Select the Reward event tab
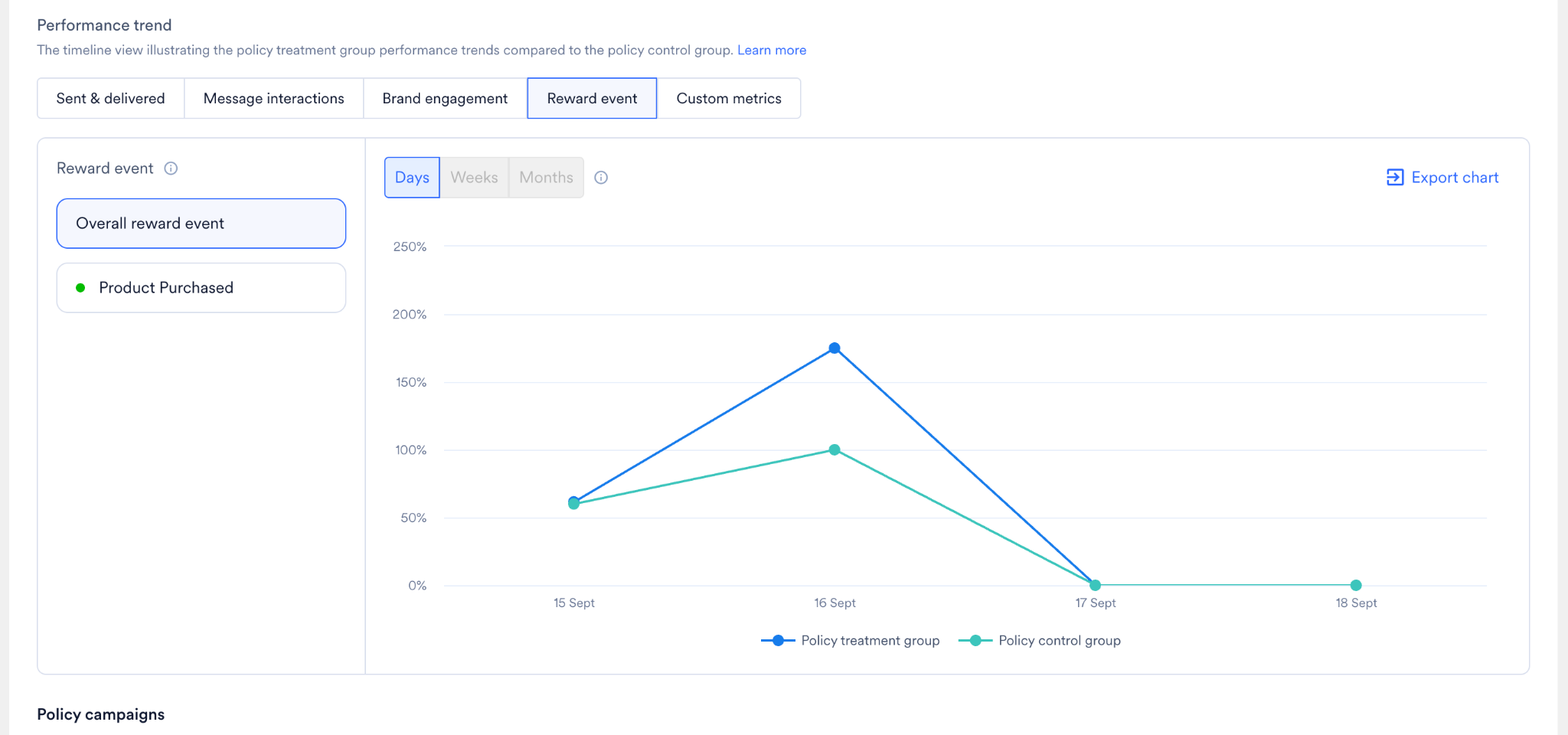 coord(592,98)
